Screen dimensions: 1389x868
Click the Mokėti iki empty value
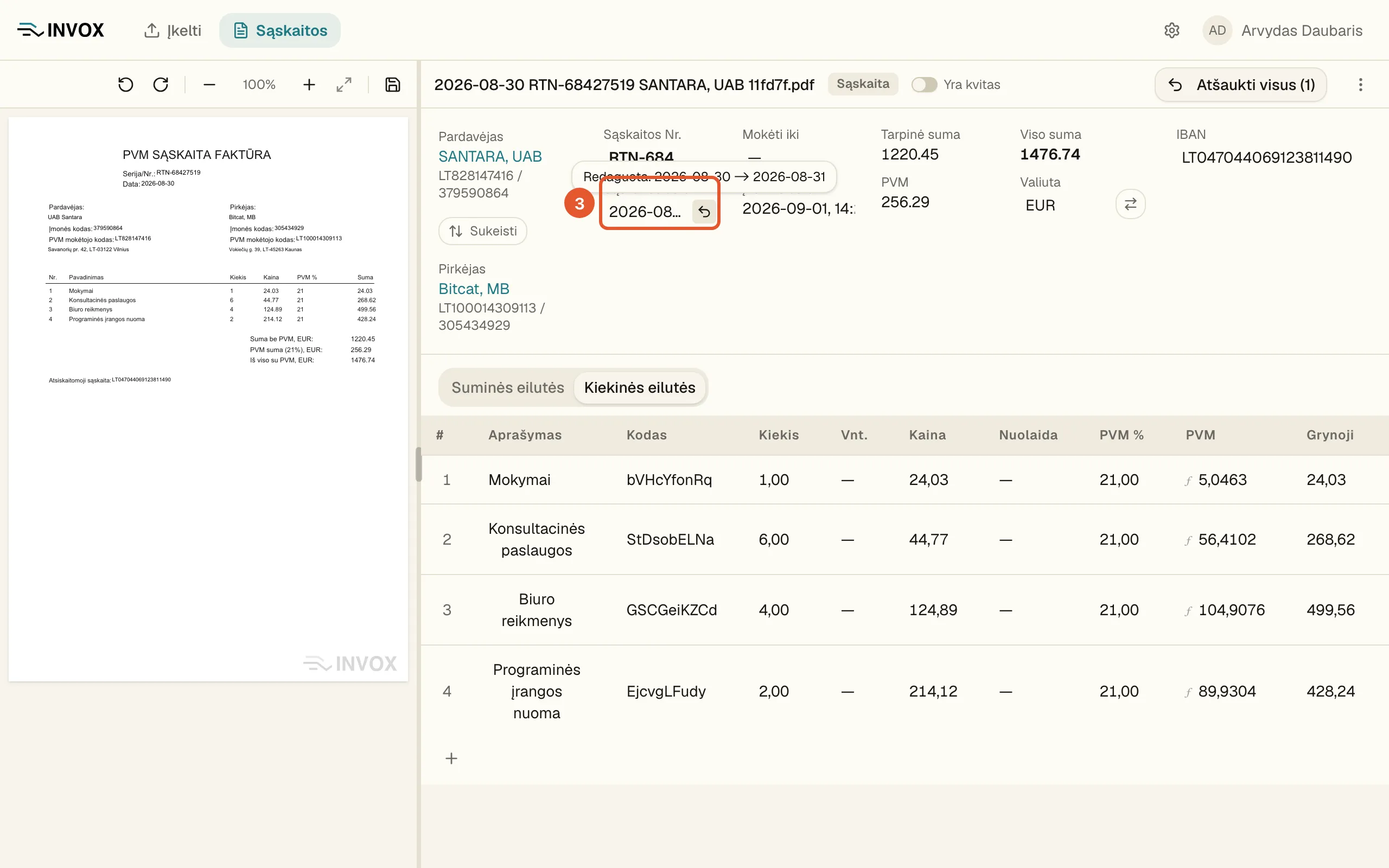tap(754, 157)
